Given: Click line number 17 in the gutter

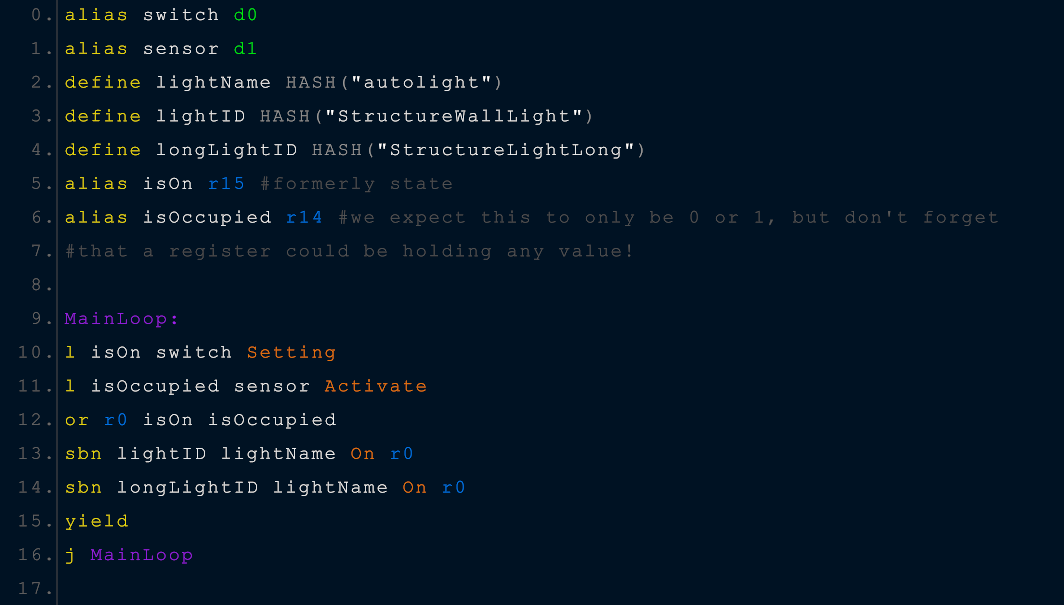Looking at the screenshot, I should (33, 589).
